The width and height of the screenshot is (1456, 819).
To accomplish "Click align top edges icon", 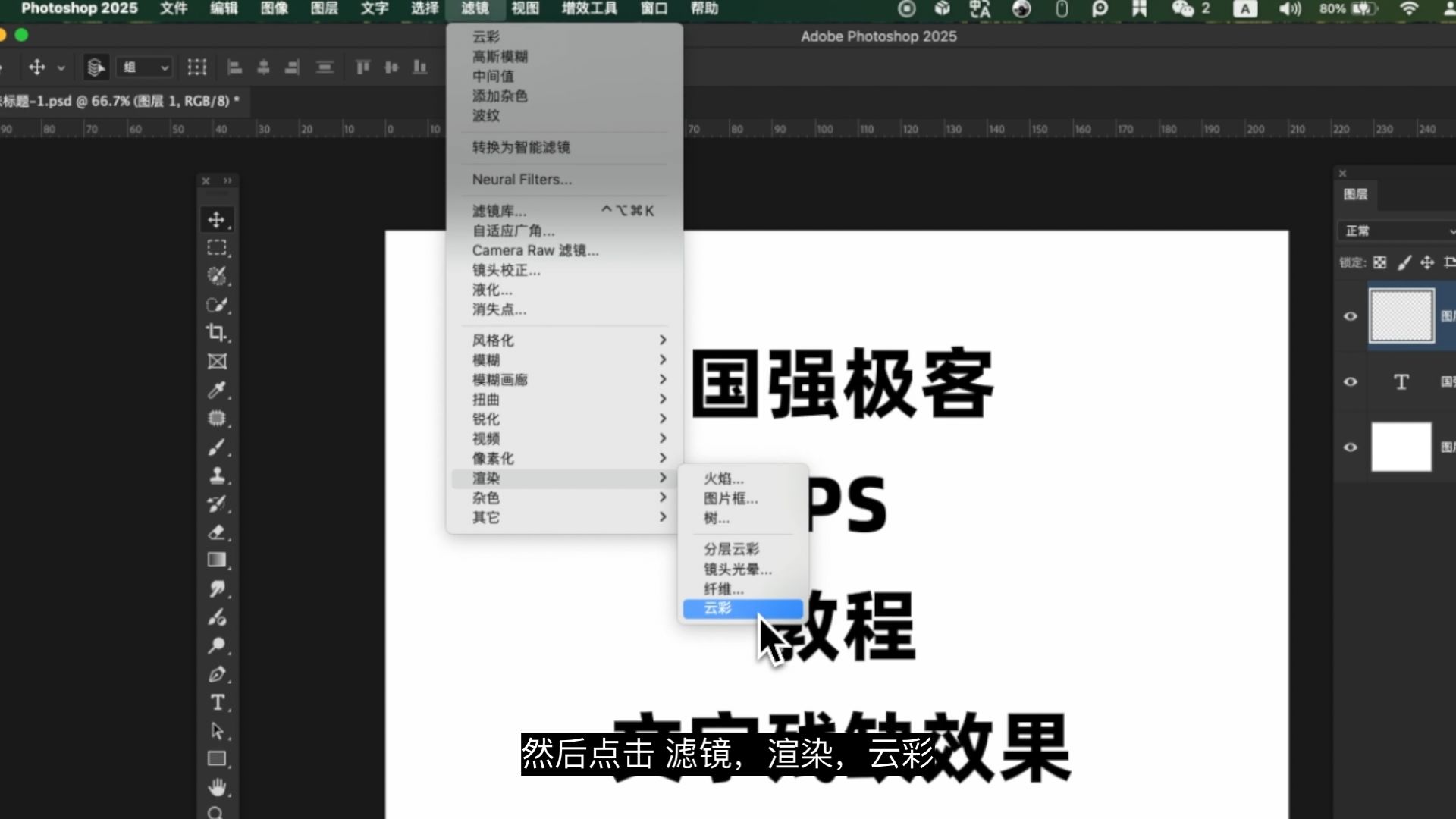I will (363, 67).
